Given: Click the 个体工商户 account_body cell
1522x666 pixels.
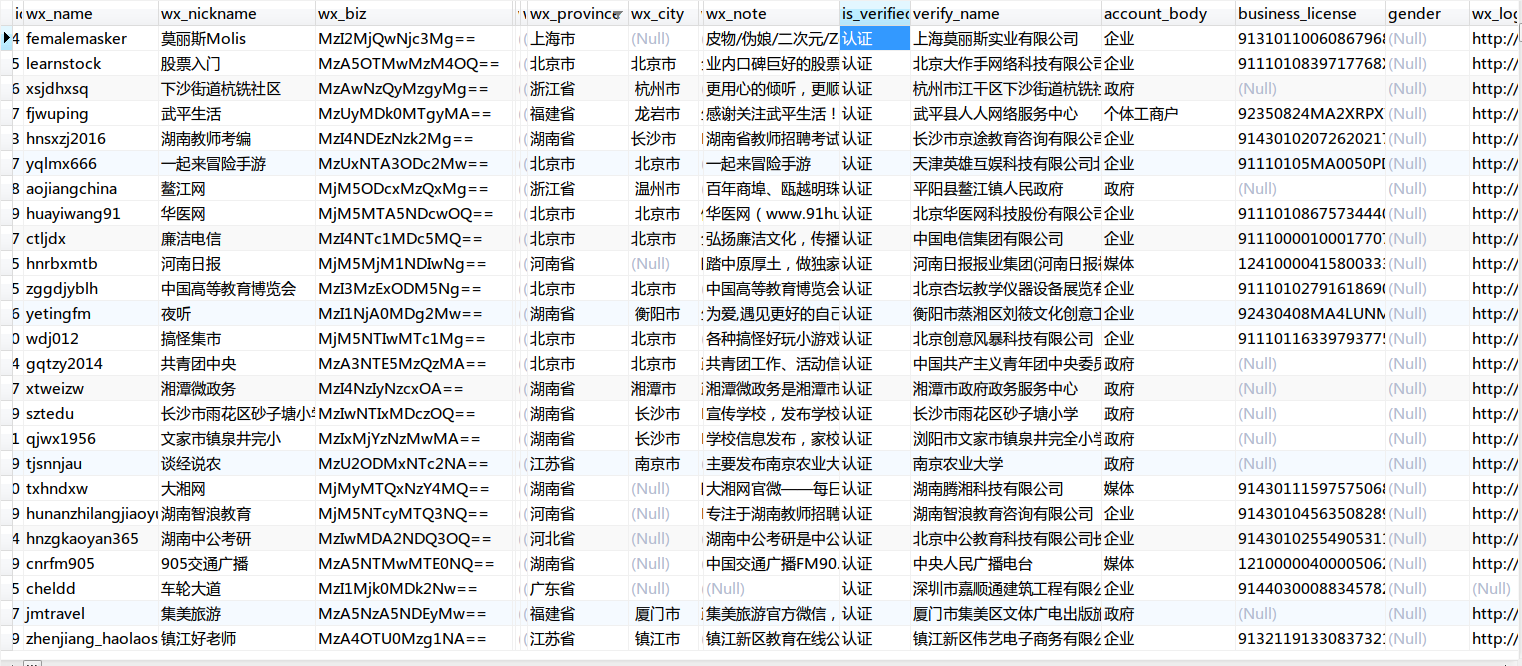Looking at the screenshot, I should (x=1167, y=114).
